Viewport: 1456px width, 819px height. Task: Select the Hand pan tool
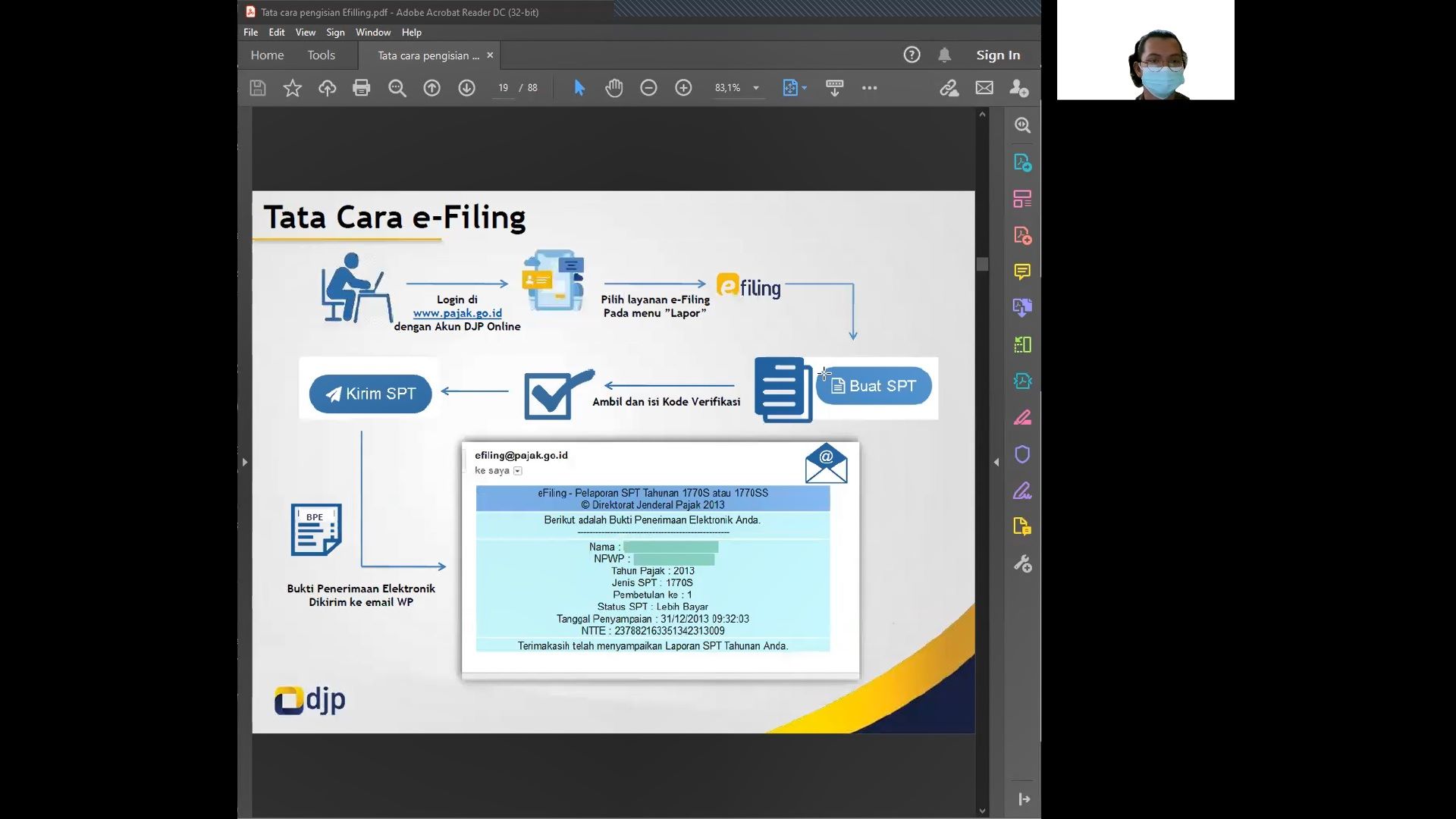(613, 88)
